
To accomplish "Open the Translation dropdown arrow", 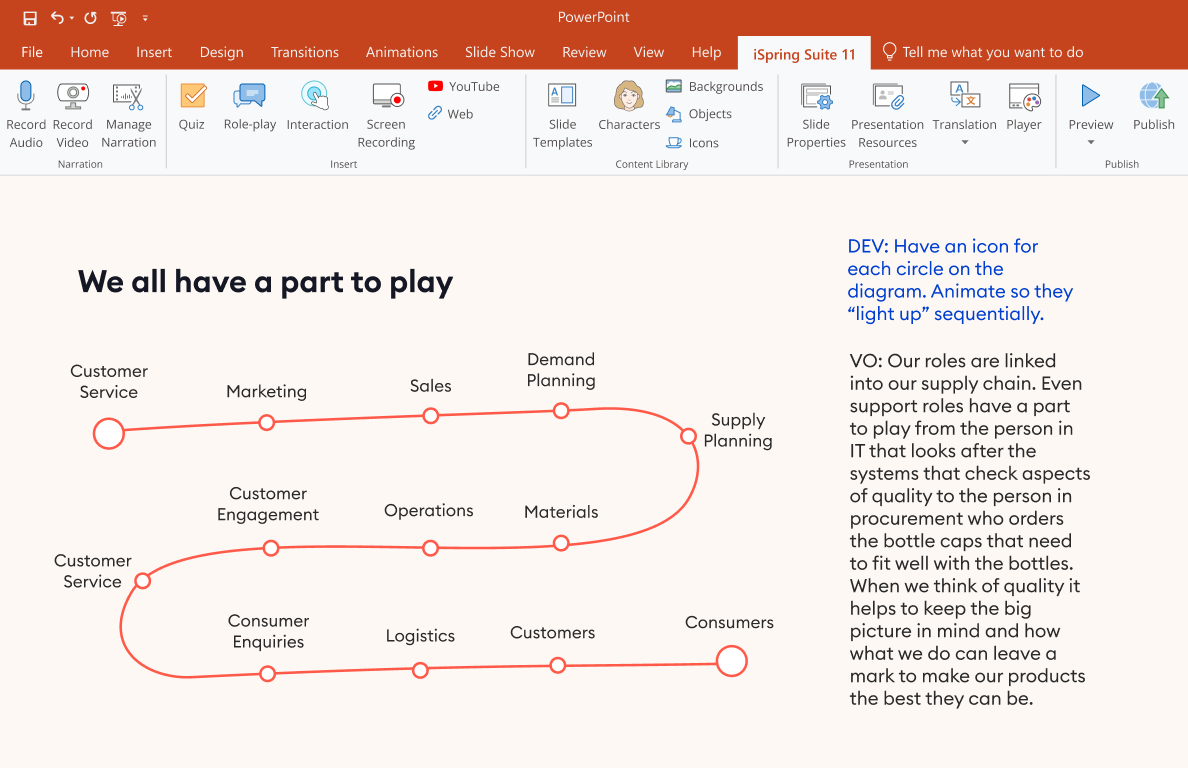I will (x=964, y=141).
